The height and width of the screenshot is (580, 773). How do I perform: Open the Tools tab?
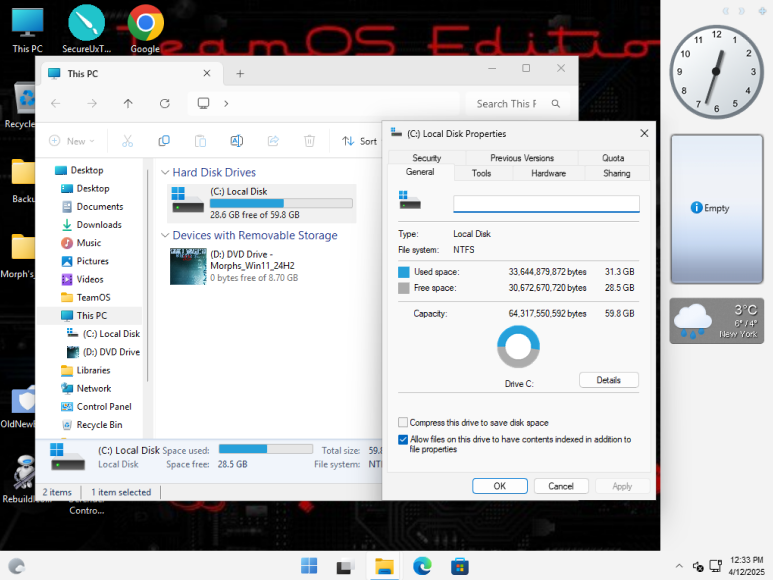481,173
